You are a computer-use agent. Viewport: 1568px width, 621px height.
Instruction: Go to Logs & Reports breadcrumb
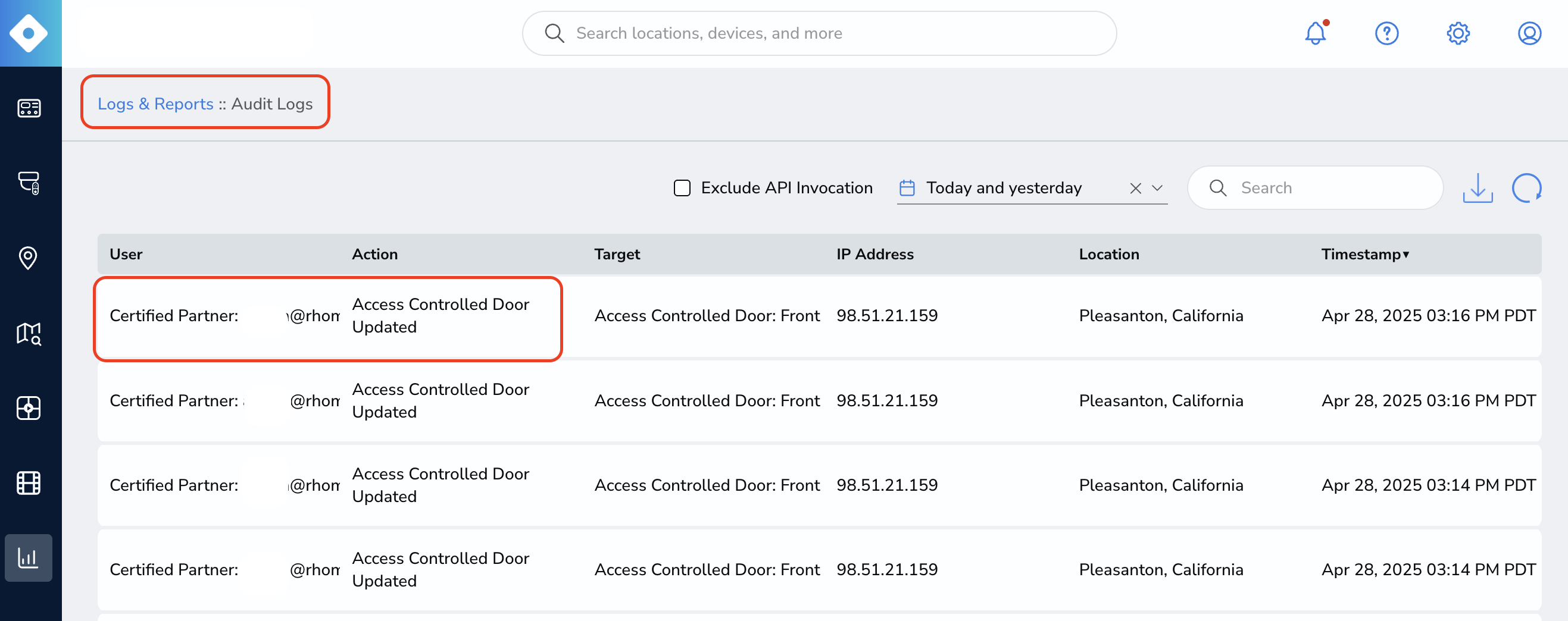click(x=155, y=104)
